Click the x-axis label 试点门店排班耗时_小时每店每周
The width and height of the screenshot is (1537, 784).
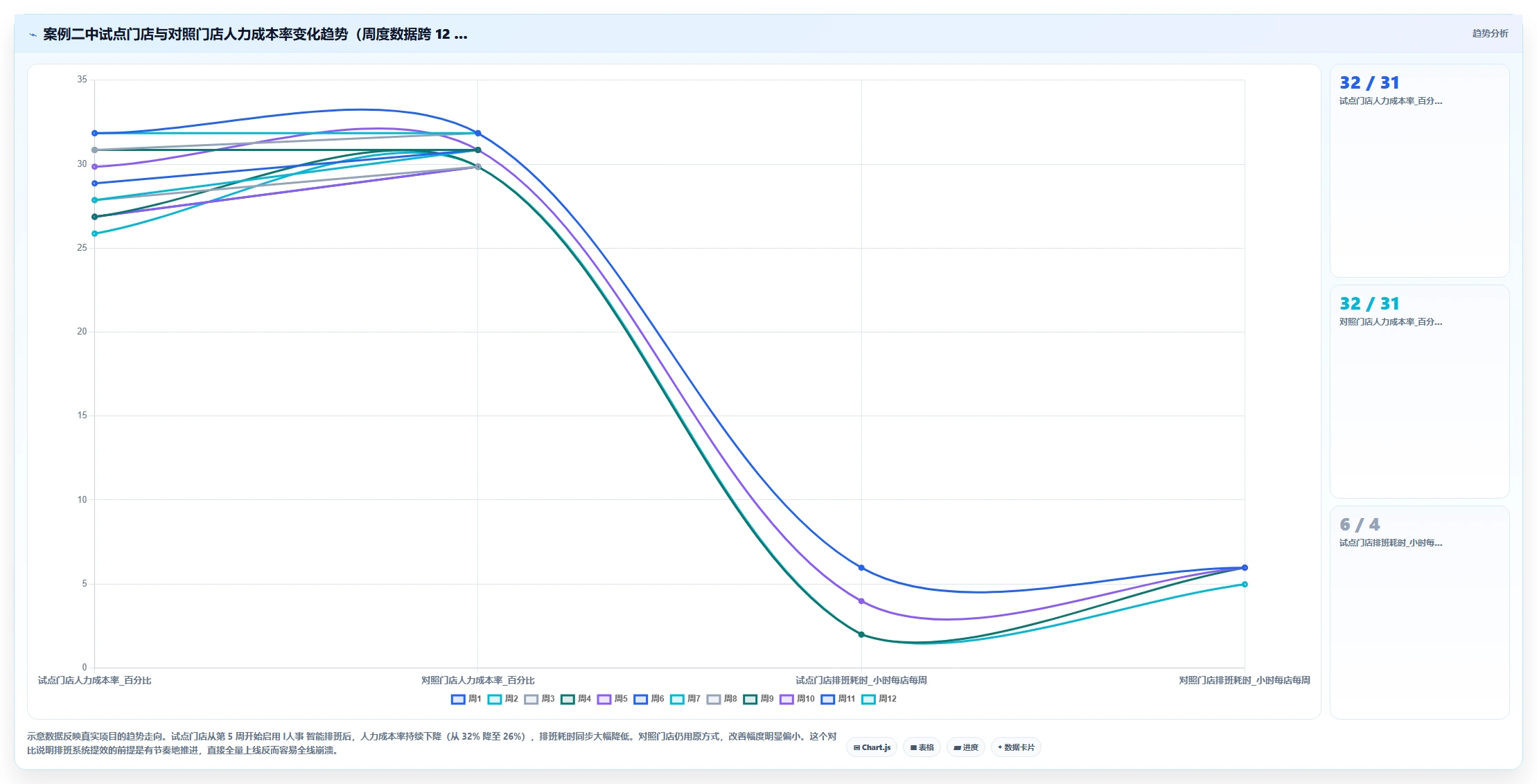861,680
